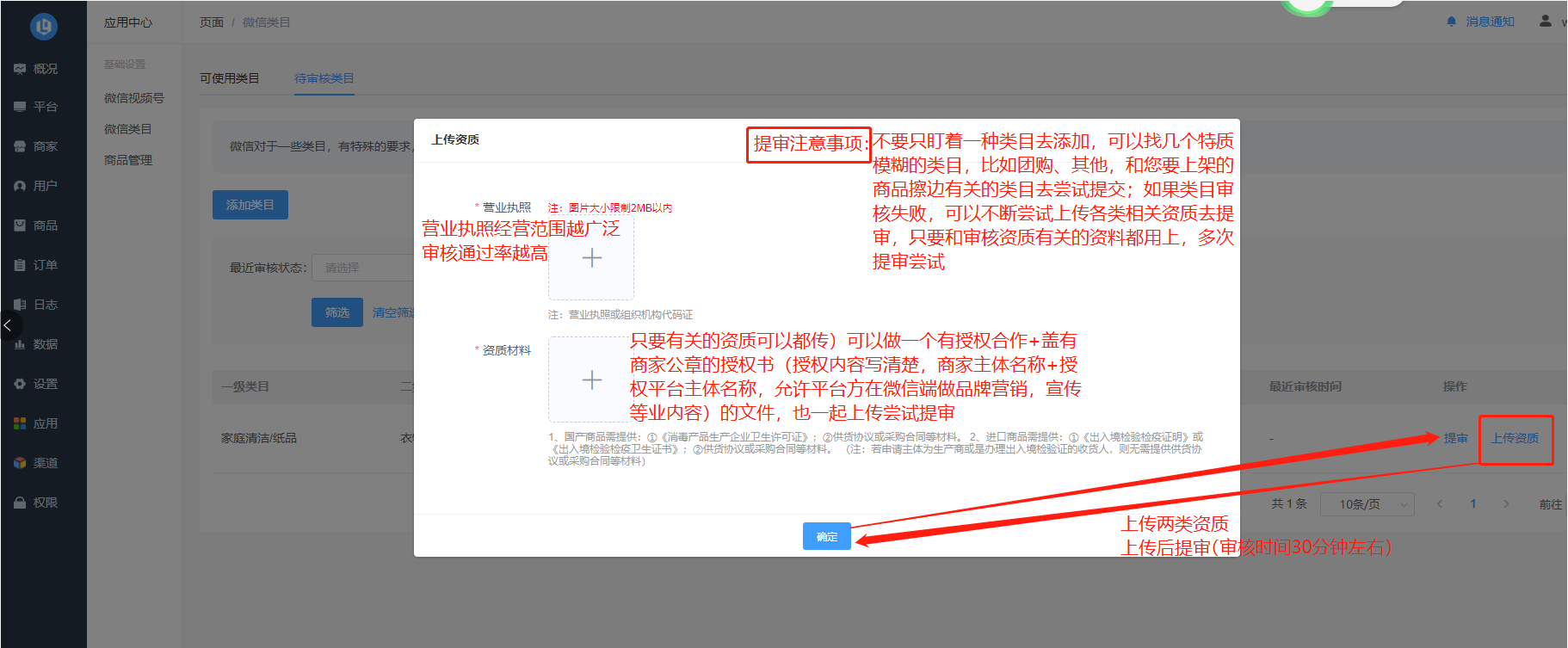Screen dimensions: 1568x648
Task: Open 微信视频号 in the submenu
Action: click(134, 98)
